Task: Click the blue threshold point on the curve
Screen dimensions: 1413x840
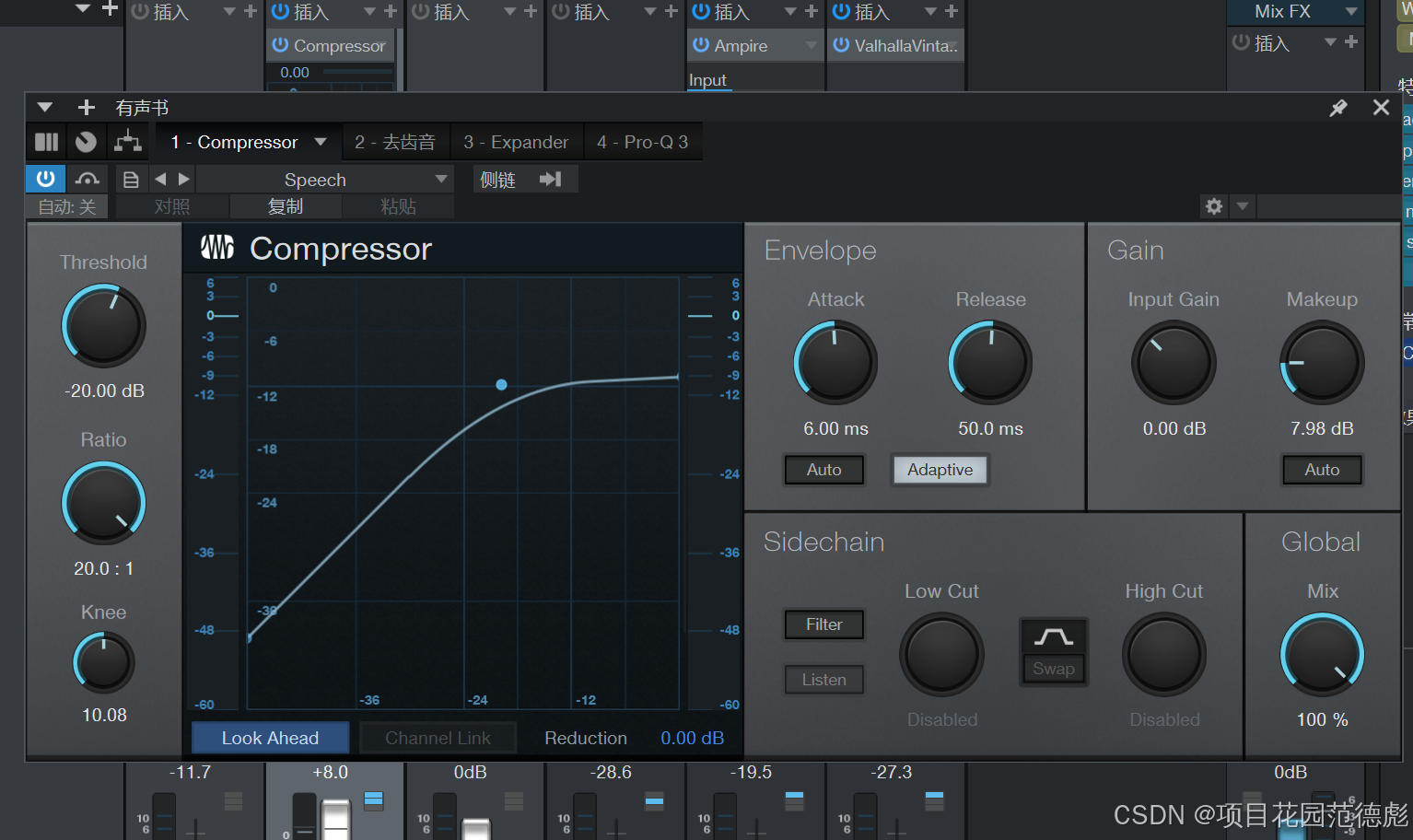Action: [x=501, y=385]
